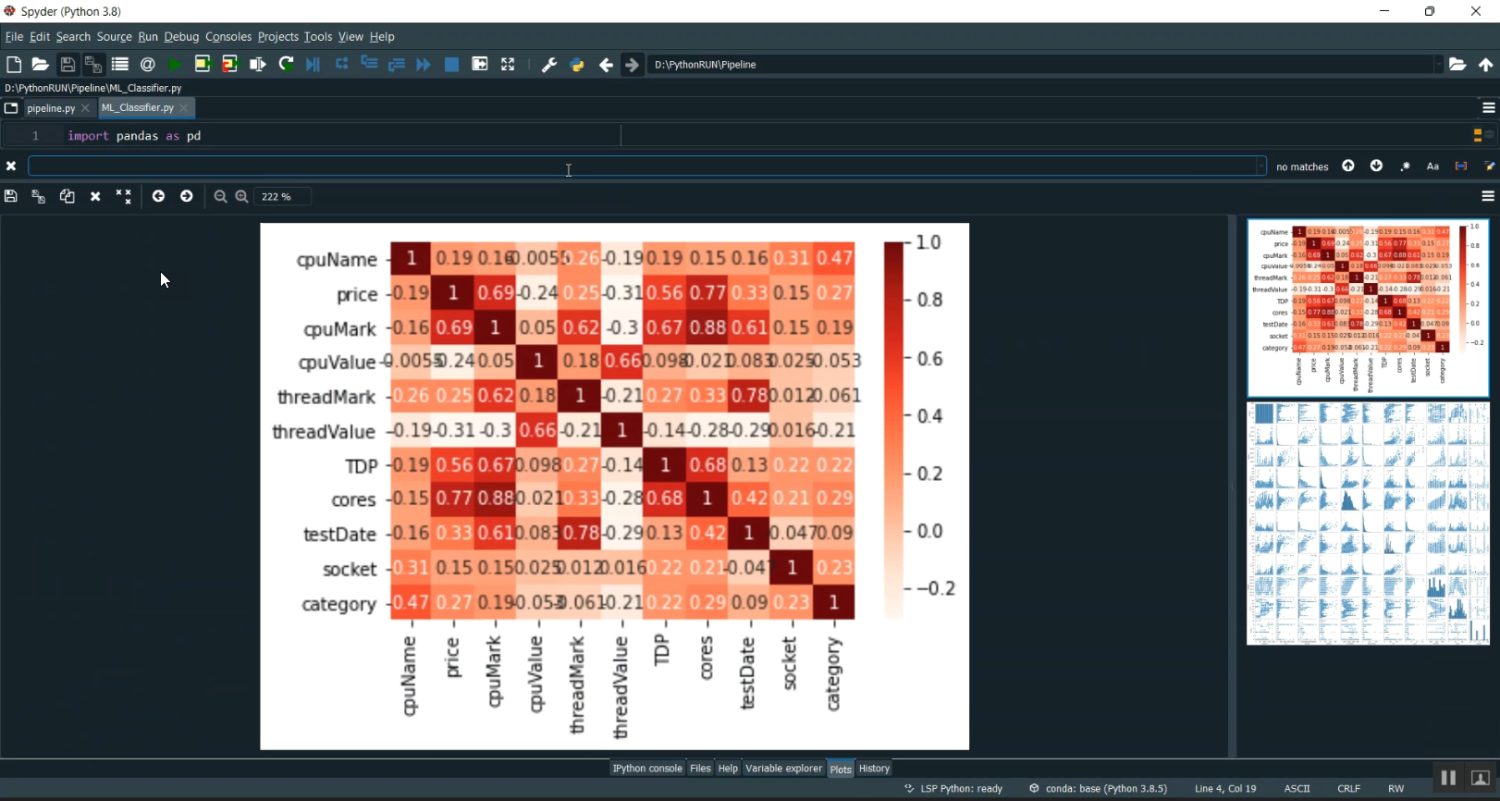This screenshot has width=1500, height=801.
Task: Toggle whole-word search matching
Action: 1462,165
